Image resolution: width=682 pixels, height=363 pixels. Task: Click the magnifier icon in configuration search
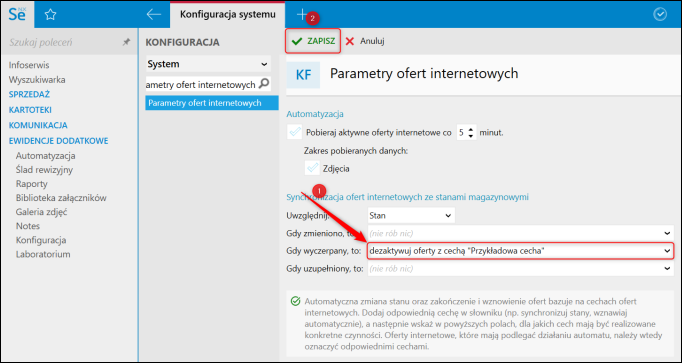pyautogui.click(x=264, y=84)
